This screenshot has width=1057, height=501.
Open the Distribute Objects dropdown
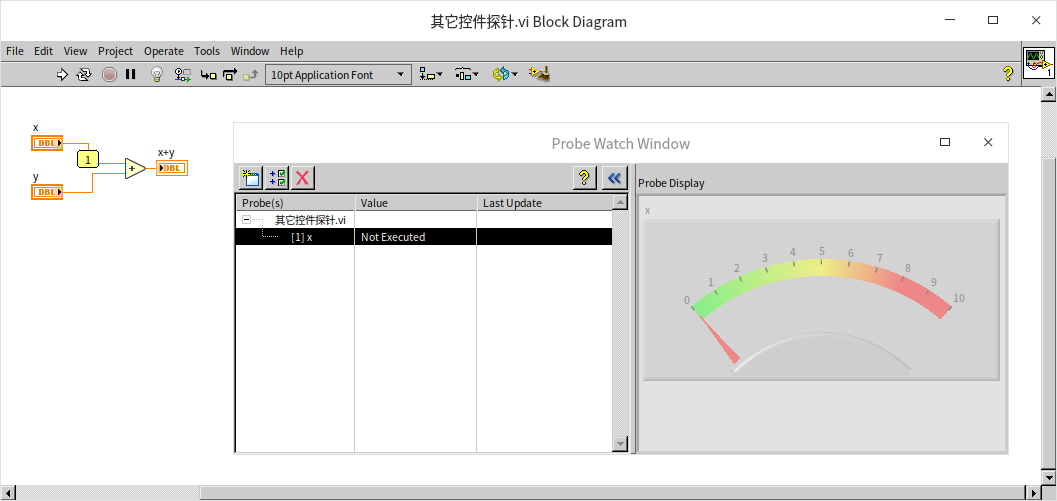pyautogui.click(x=467, y=74)
